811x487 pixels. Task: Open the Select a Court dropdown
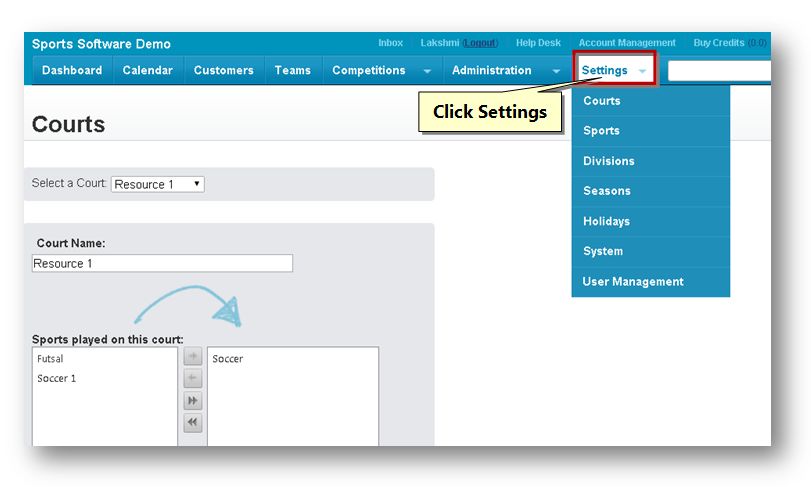[158, 184]
